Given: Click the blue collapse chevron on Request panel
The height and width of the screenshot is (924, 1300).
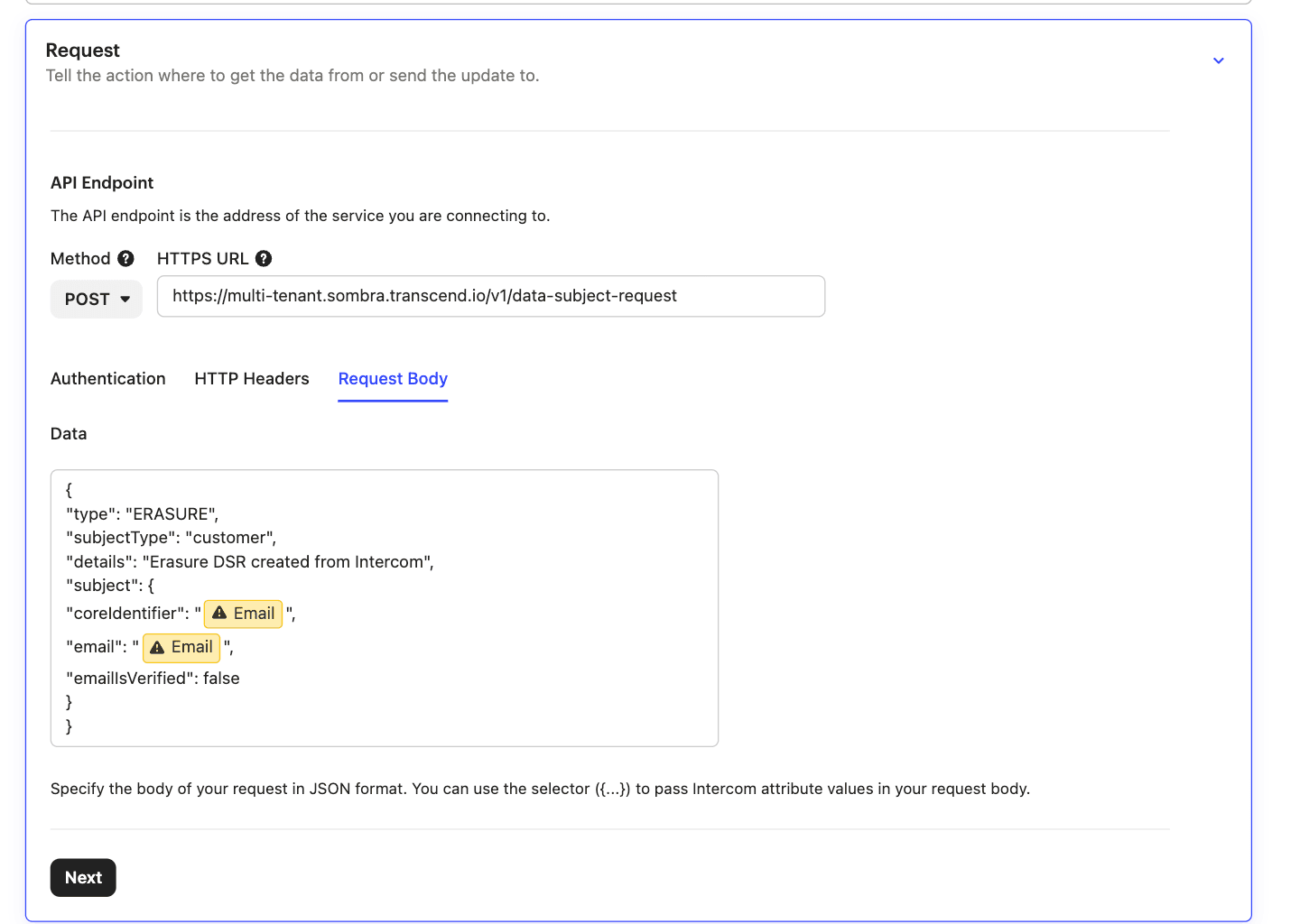Looking at the screenshot, I should point(1218,60).
